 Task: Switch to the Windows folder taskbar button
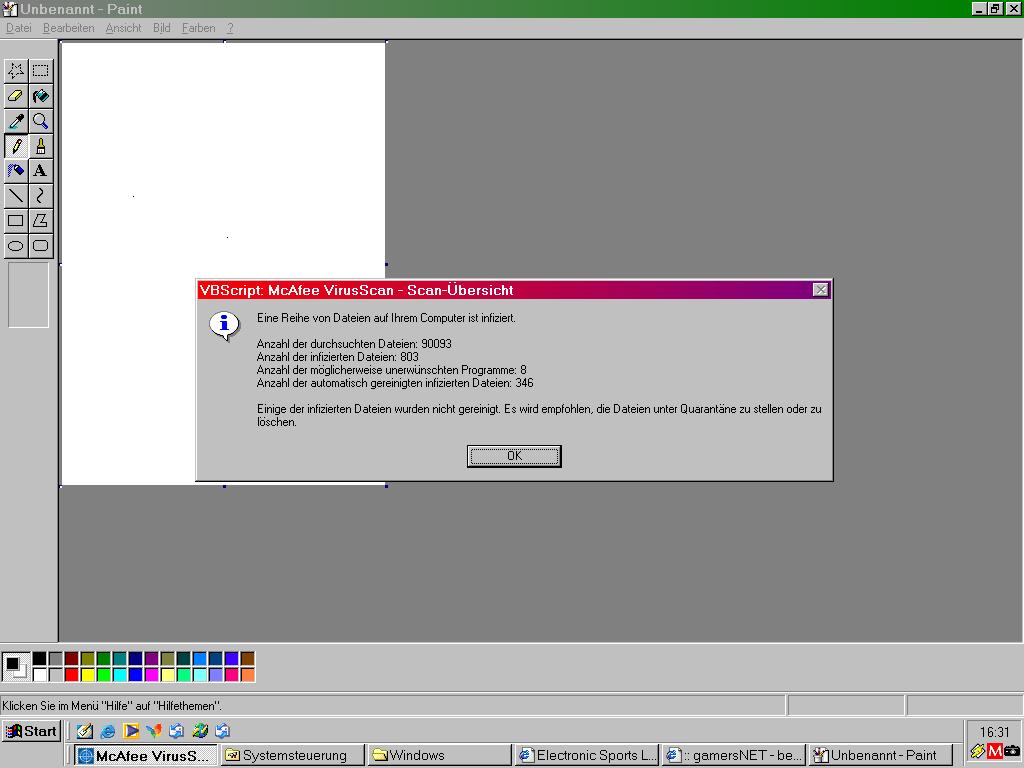coord(440,756)
